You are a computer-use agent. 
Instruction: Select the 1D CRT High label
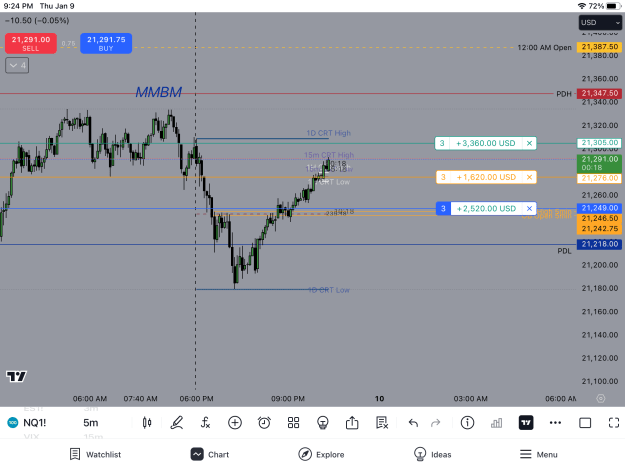(328, 133)
